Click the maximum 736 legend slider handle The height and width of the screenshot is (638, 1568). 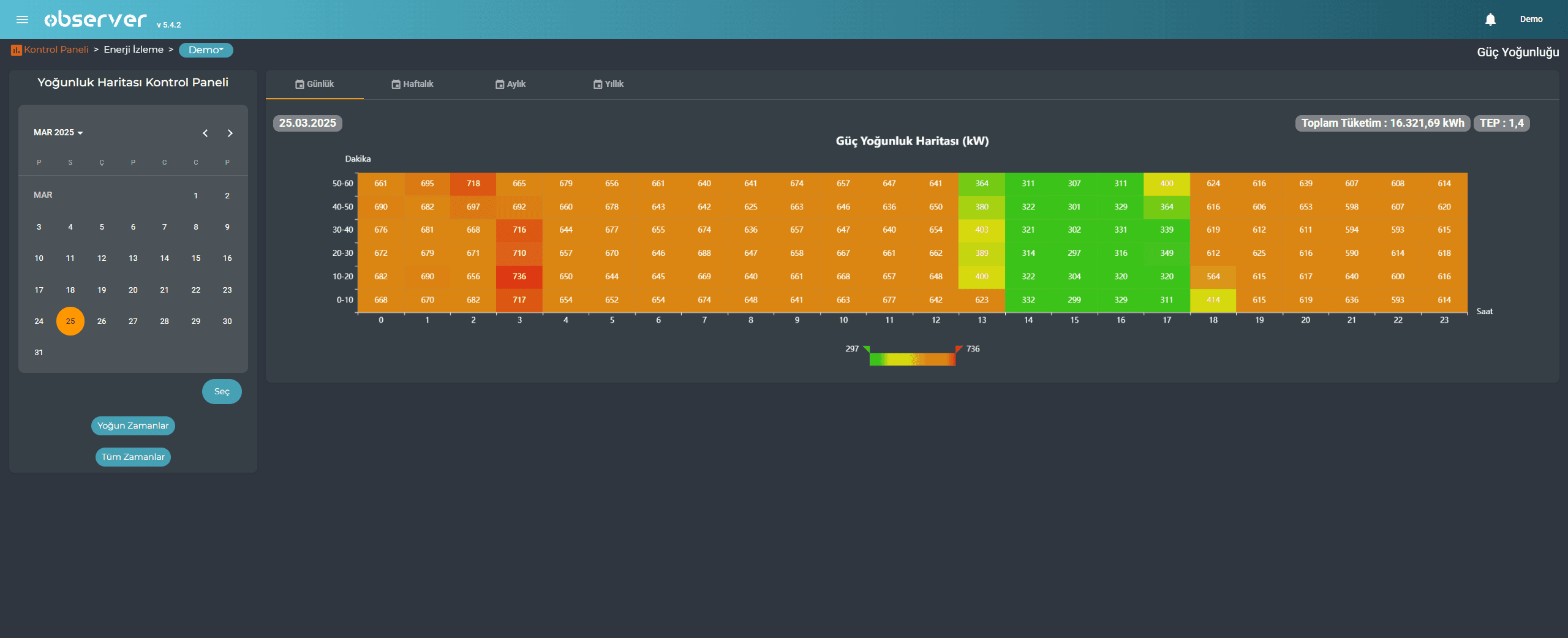959,349
